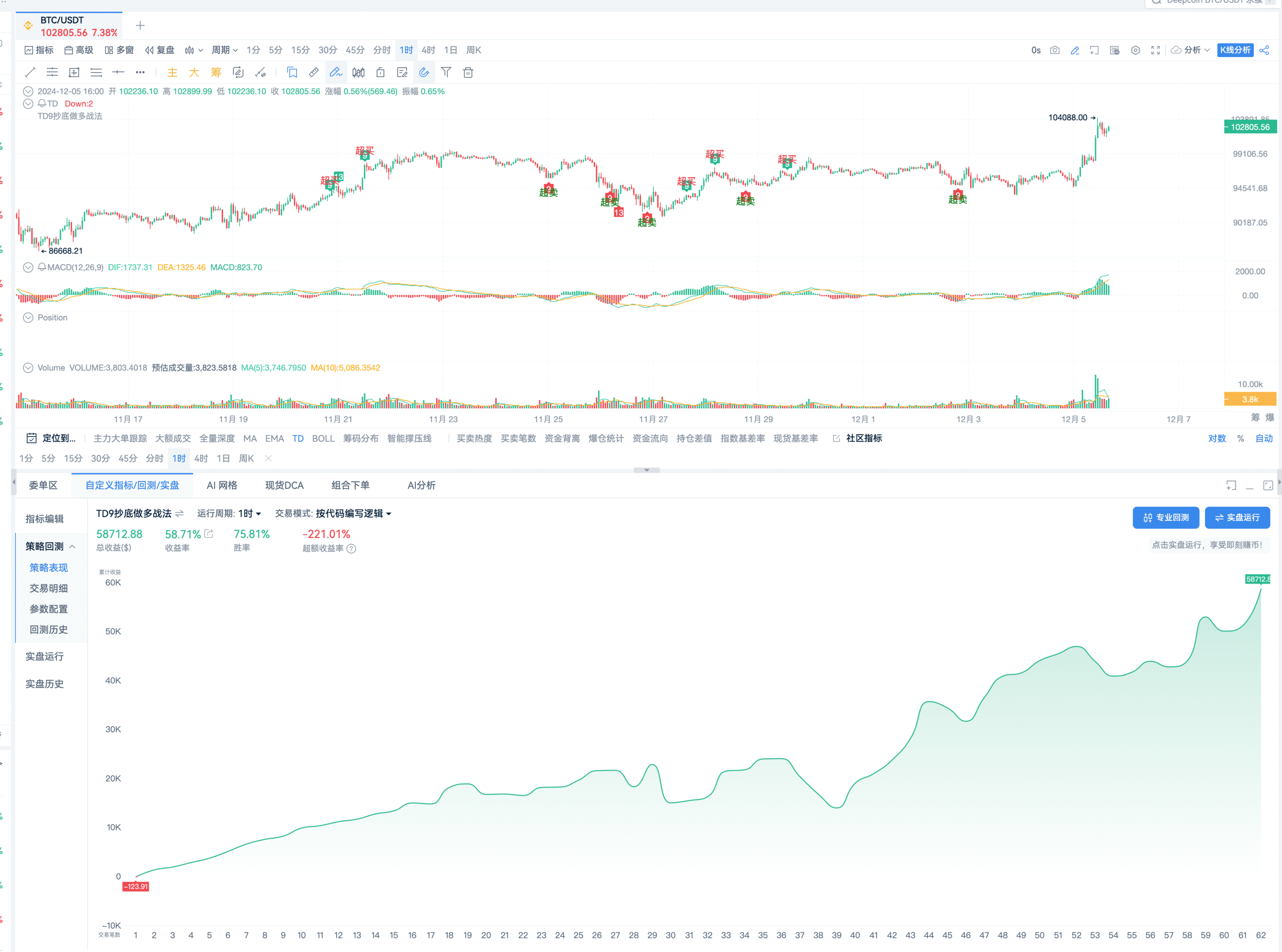Open the 高级 advanced menu
Viewport: 1282px width, 952px height.
coord(79,50)
